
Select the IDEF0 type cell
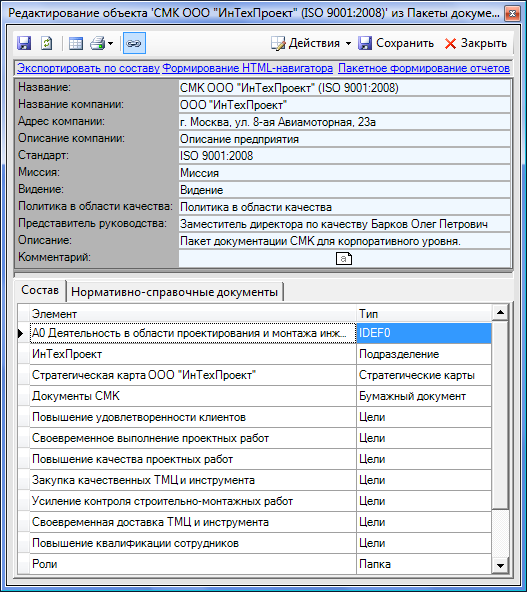(424, 333)
